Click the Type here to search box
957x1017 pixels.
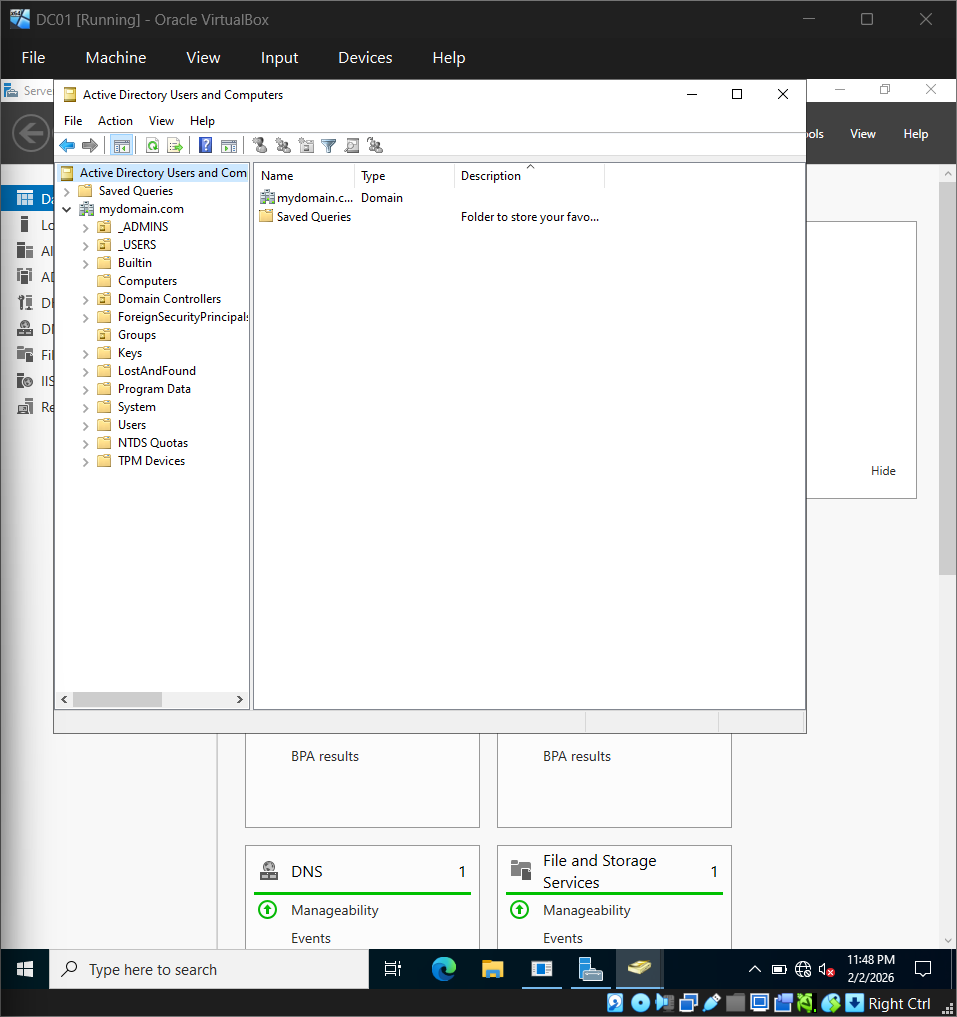point(209,969)
